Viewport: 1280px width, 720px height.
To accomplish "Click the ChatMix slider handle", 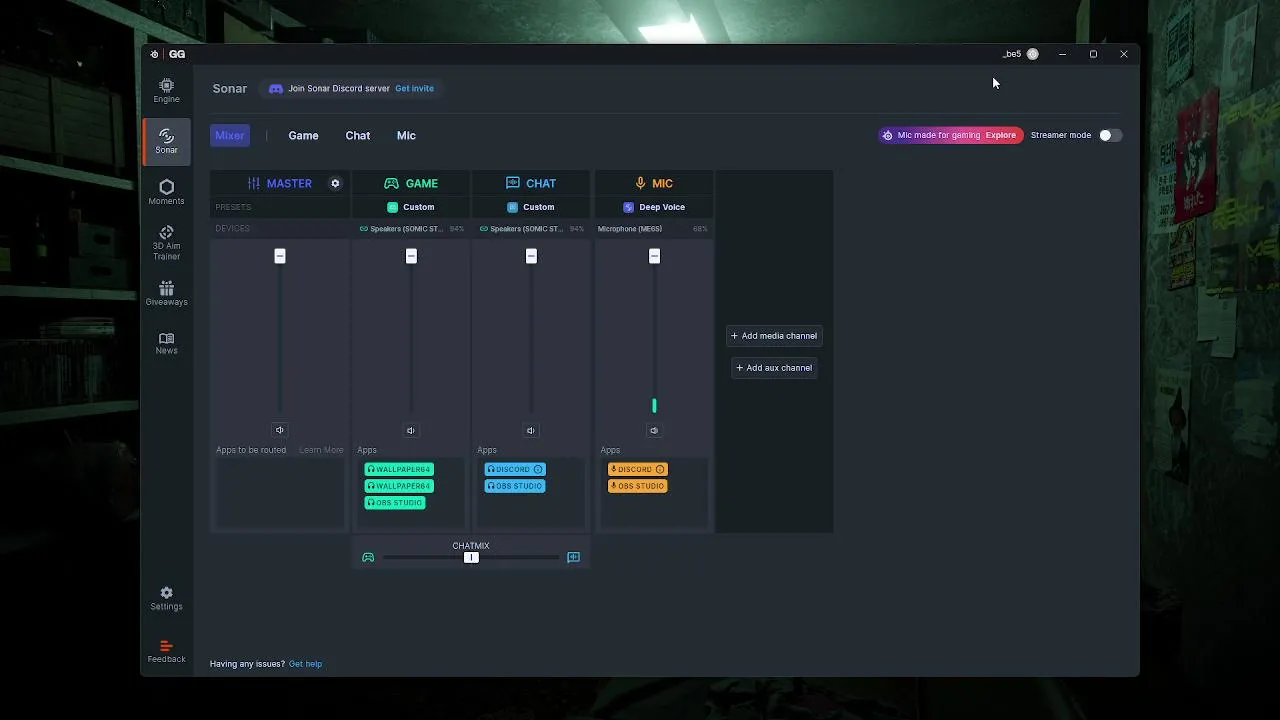I will click(x=471, y=557).
